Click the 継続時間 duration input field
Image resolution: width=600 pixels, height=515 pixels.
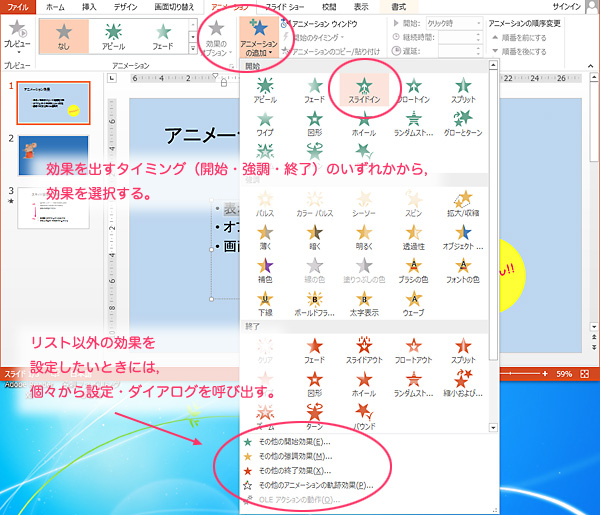(x=459, y=37)
